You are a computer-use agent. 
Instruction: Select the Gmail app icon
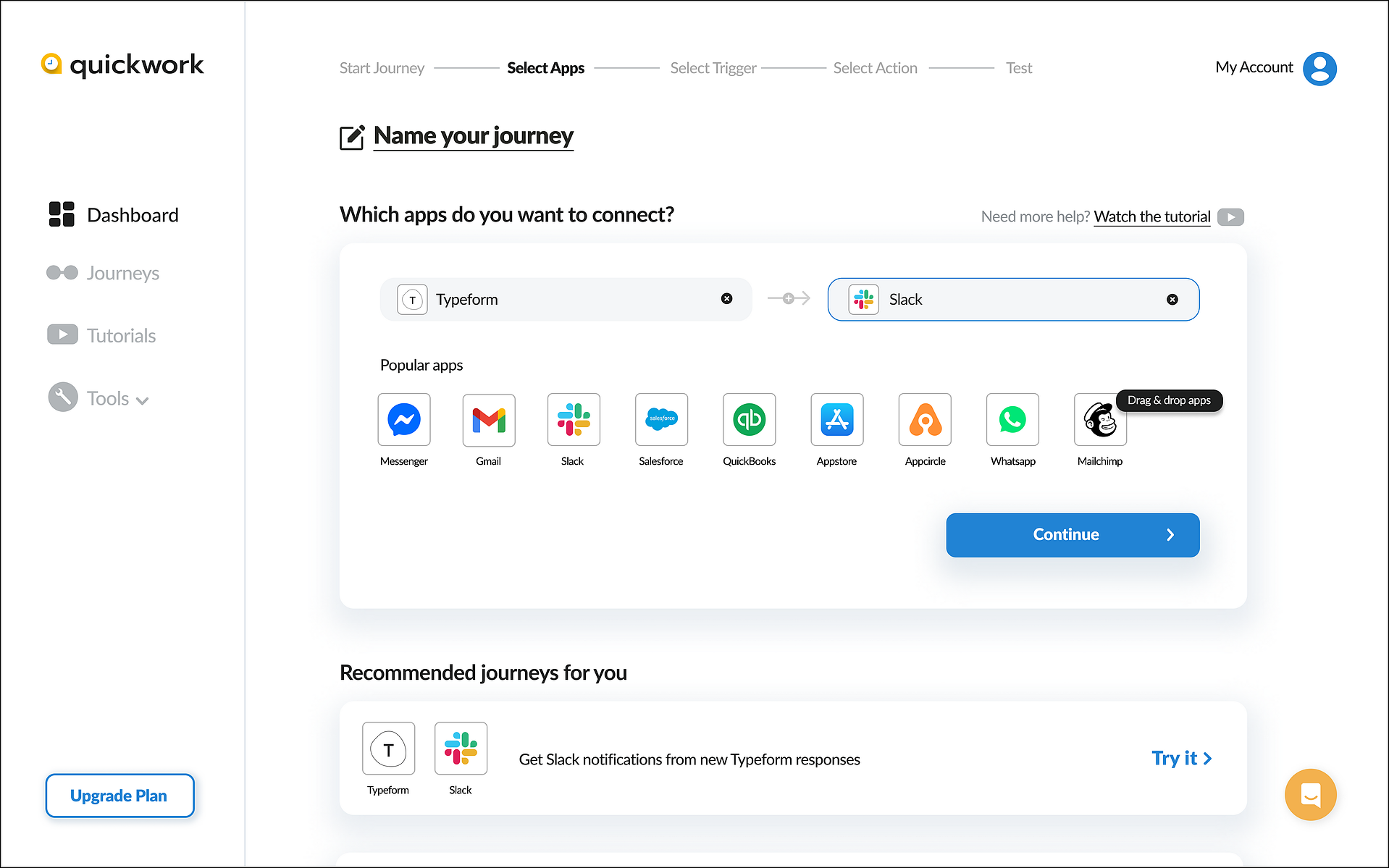pyautogui.click(x=489, y=420)
